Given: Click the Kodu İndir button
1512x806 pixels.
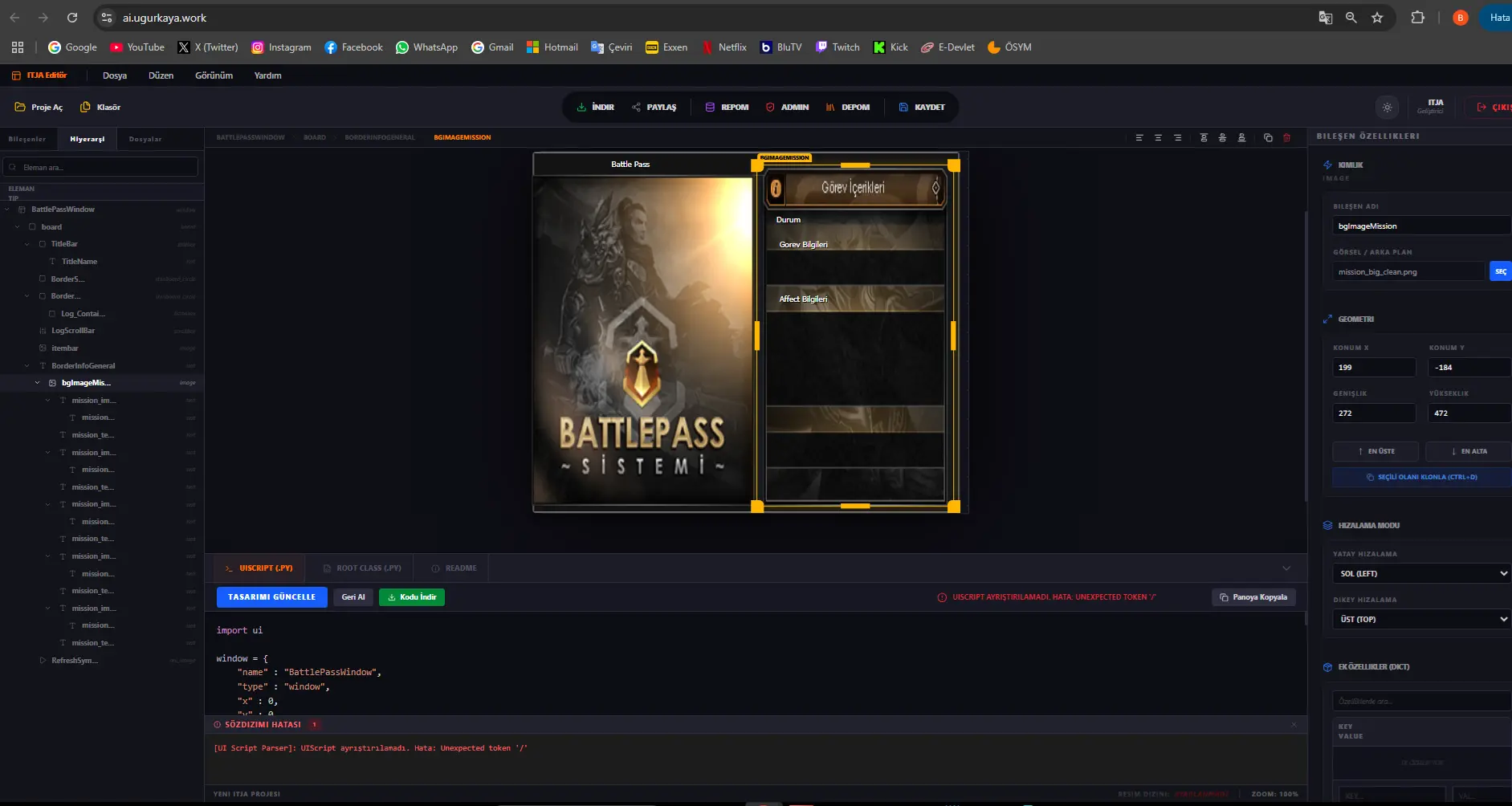Looking at the screenshot, I should [412, 597].
